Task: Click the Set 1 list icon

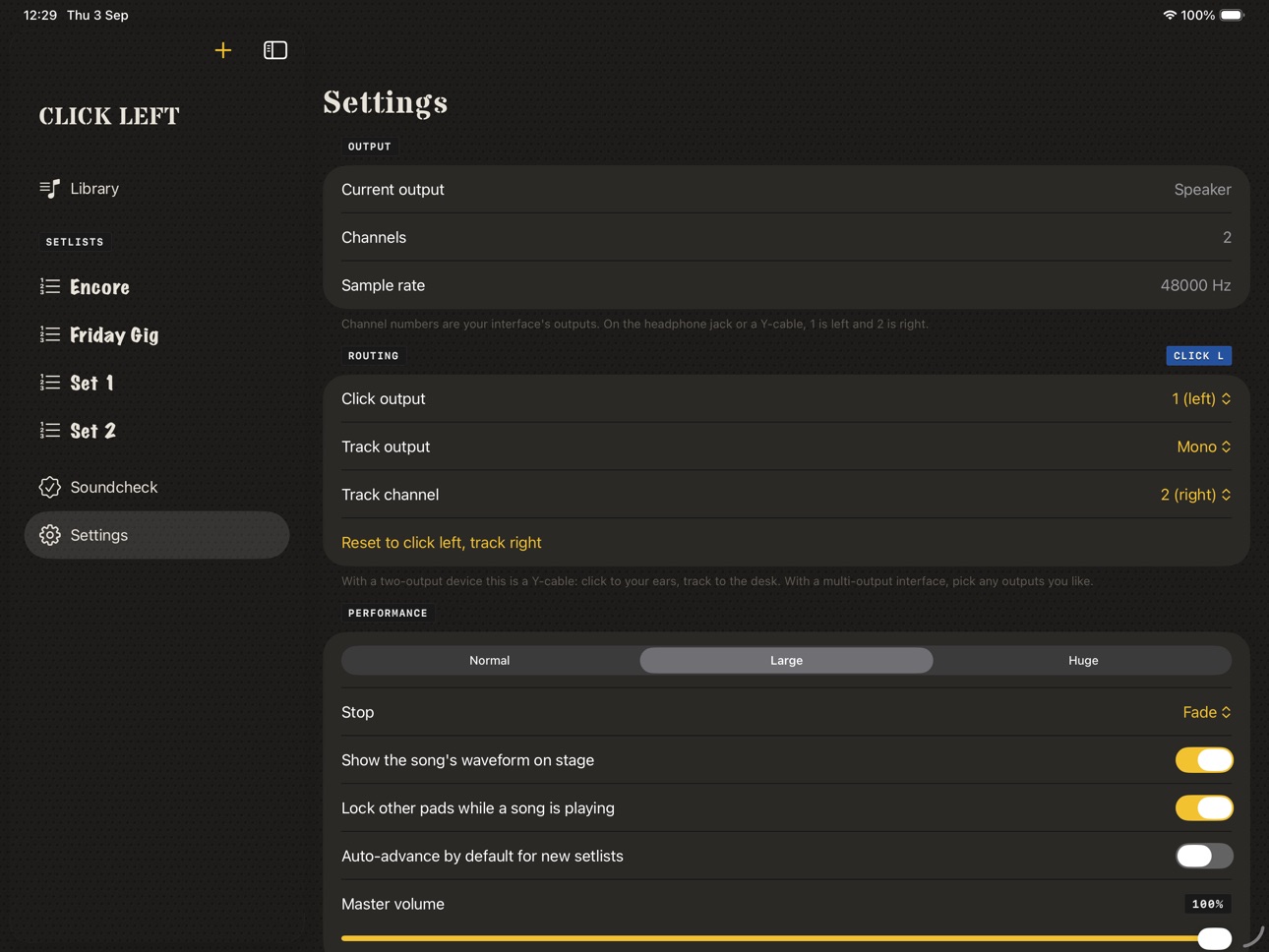Action: click(49, 383)
